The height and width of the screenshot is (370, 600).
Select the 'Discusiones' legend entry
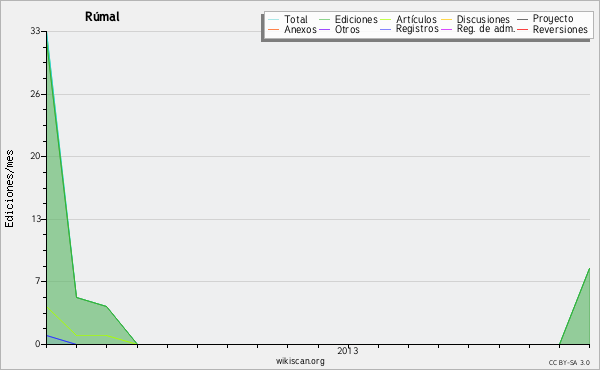(x=483, y=19)
